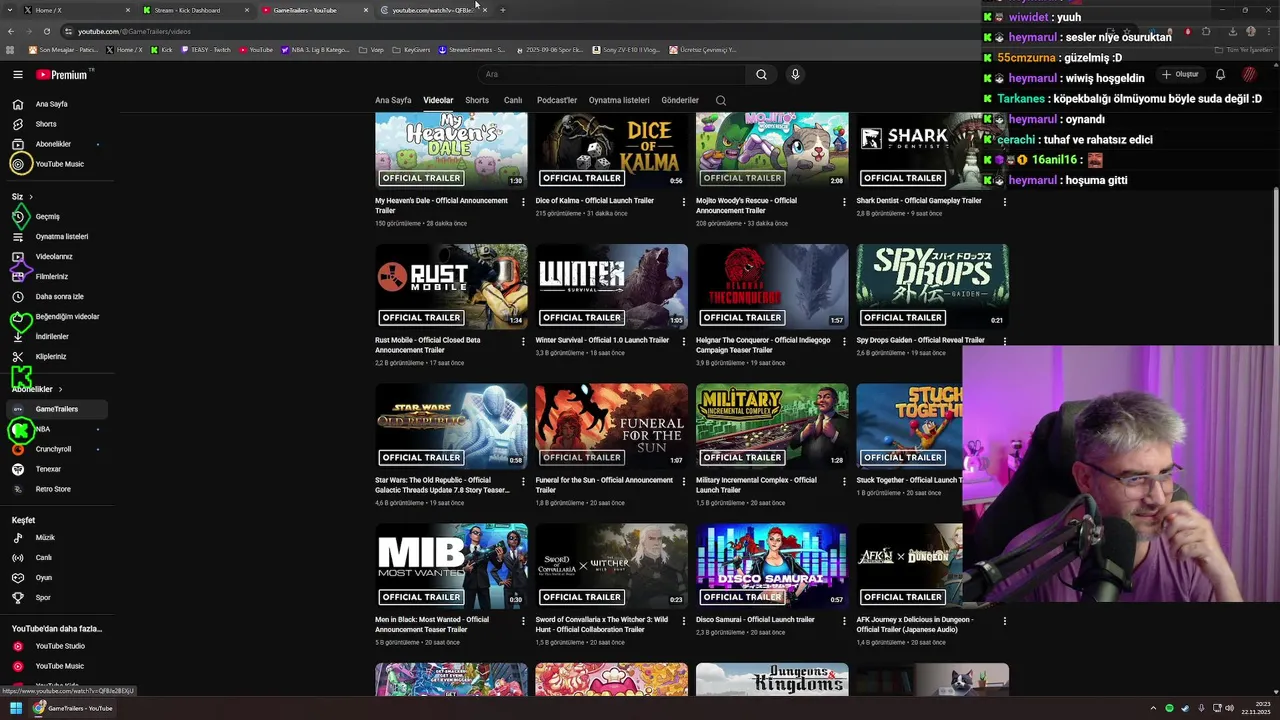Image resolution: width=1280 pixels, height=720 pixels.
Task: Open İndirilenler in the sidebar
Action: coord(52,337)
